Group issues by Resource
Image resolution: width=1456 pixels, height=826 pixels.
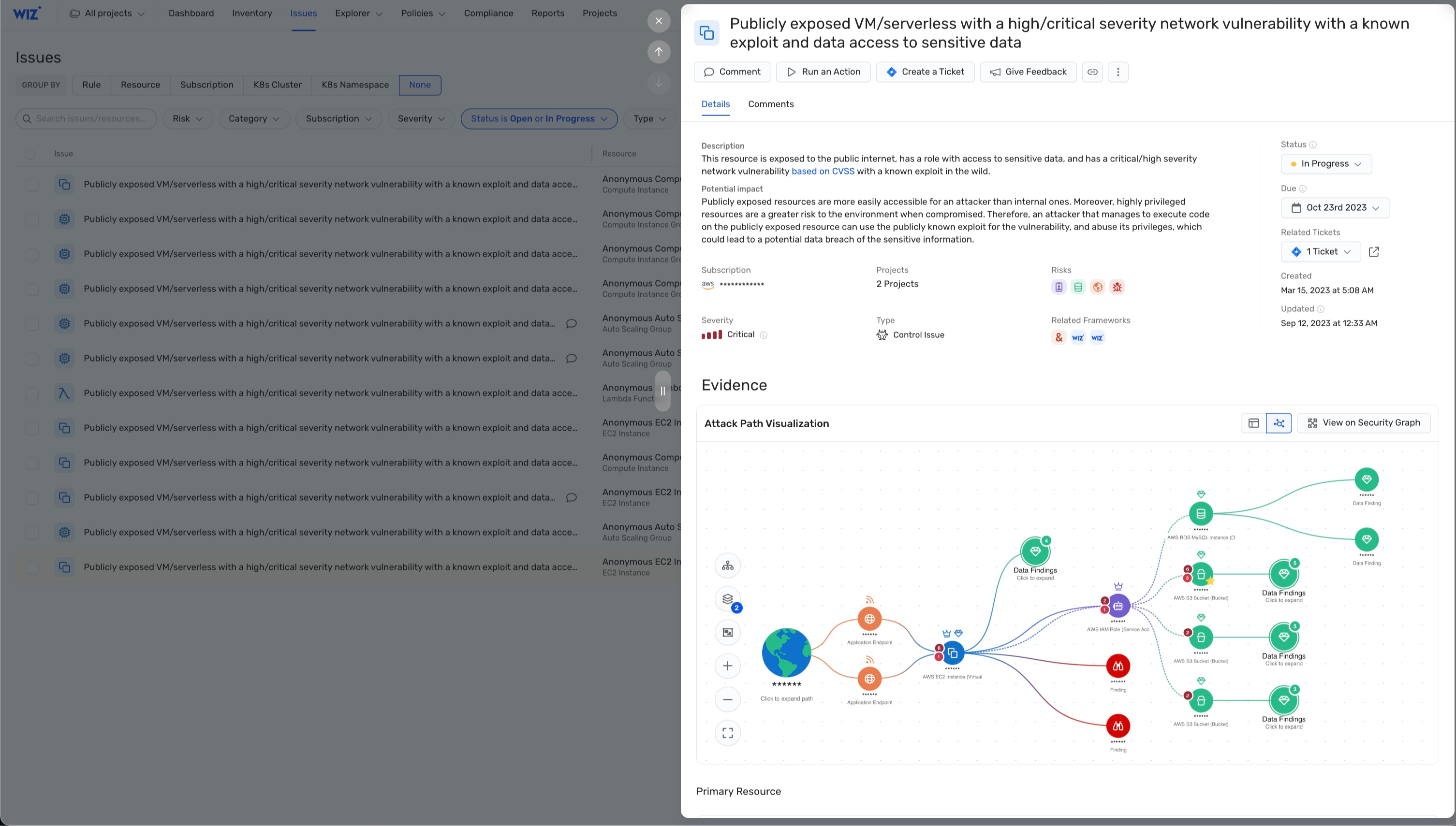coord(140,85)
